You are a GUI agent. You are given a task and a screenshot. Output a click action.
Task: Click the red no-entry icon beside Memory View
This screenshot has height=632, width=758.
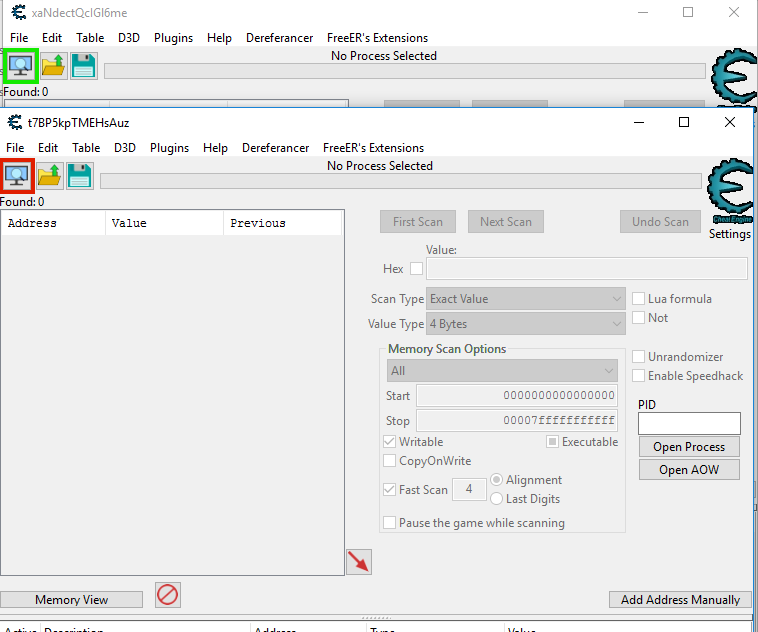167,595
